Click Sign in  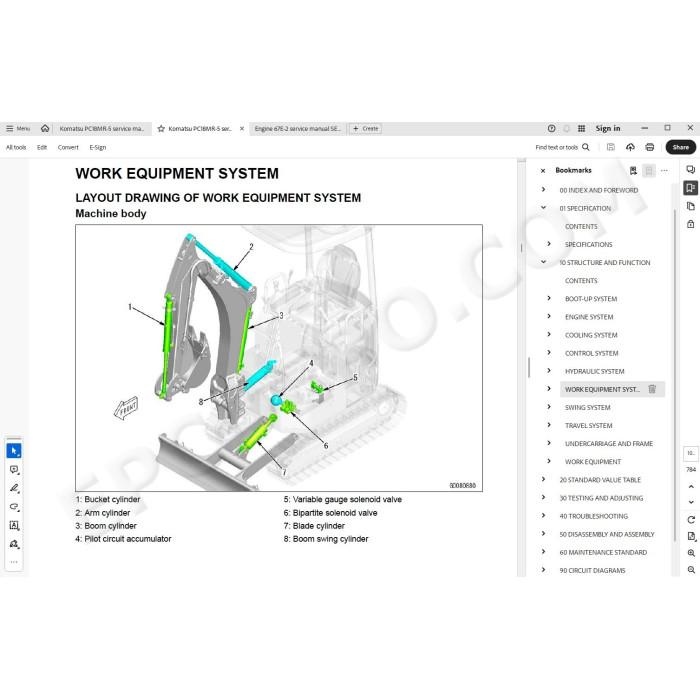pos(608,129)
